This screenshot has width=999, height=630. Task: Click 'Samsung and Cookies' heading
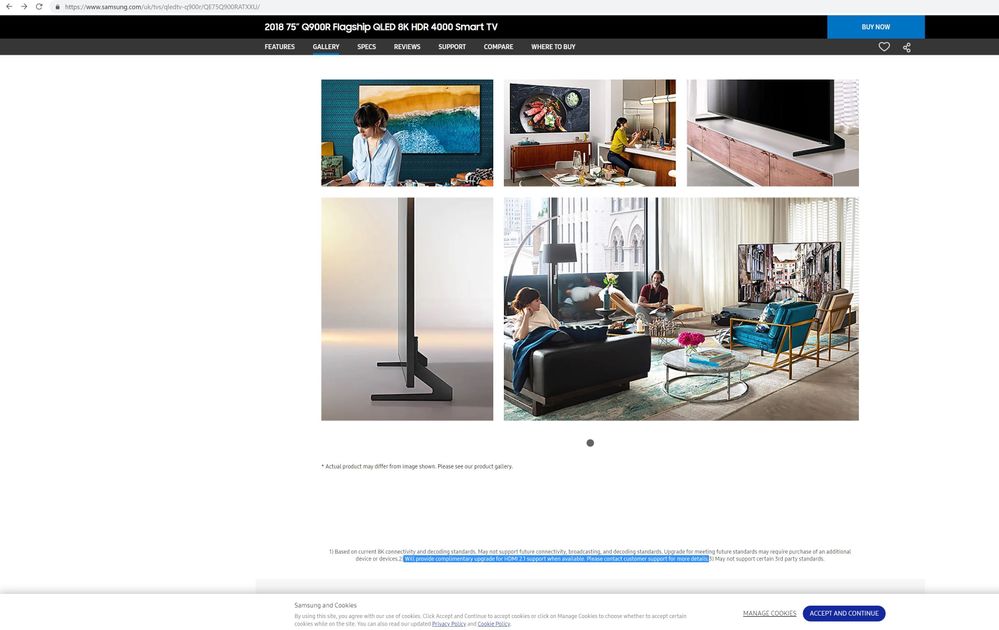tap(326, 605)
